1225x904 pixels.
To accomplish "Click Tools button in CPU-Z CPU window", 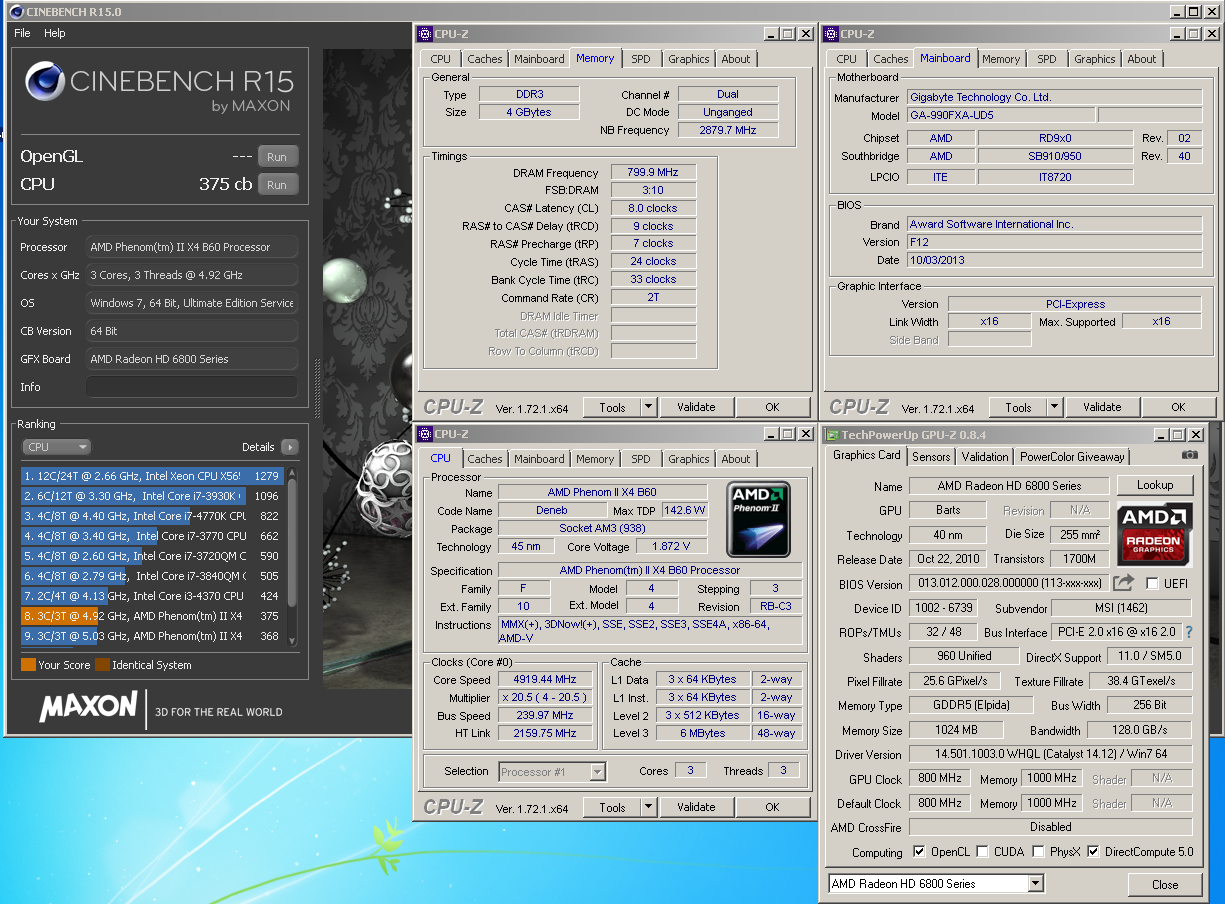I will tap(612, 807).
